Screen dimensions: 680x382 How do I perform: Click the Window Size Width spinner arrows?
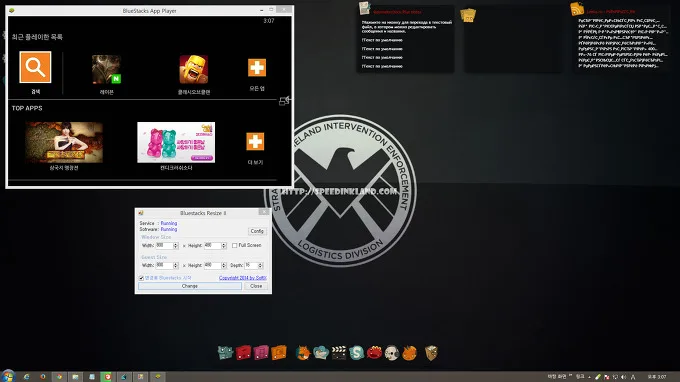point(176,245)
